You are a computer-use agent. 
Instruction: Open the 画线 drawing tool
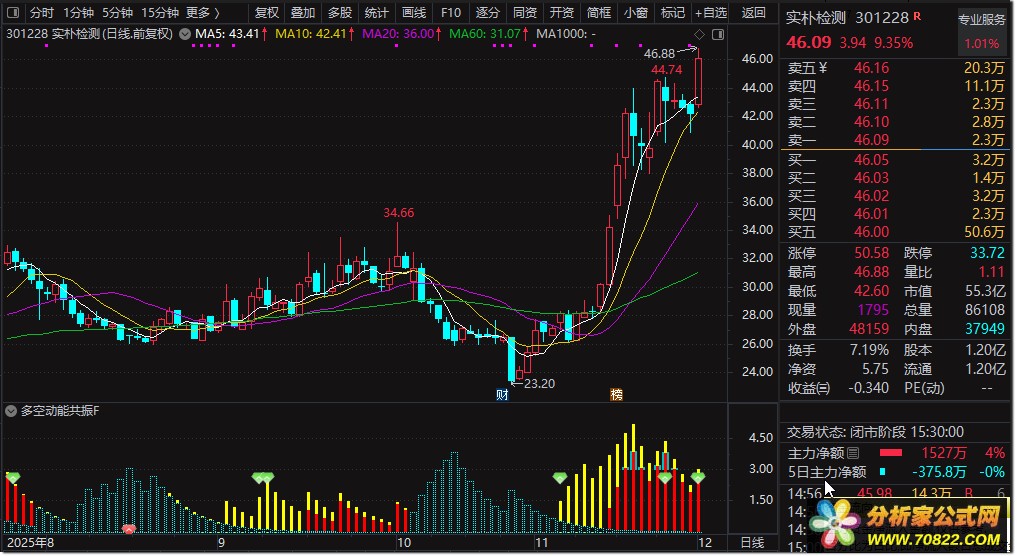click(x=414, y=12)
